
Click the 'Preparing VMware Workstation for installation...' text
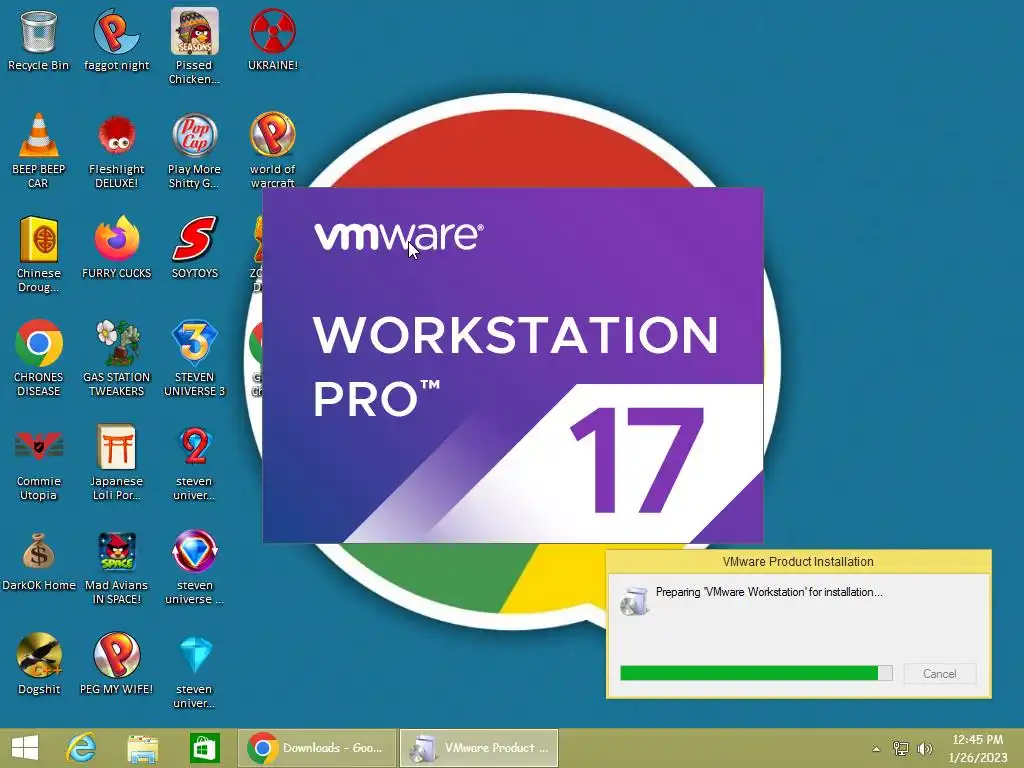tap(769, 592)
